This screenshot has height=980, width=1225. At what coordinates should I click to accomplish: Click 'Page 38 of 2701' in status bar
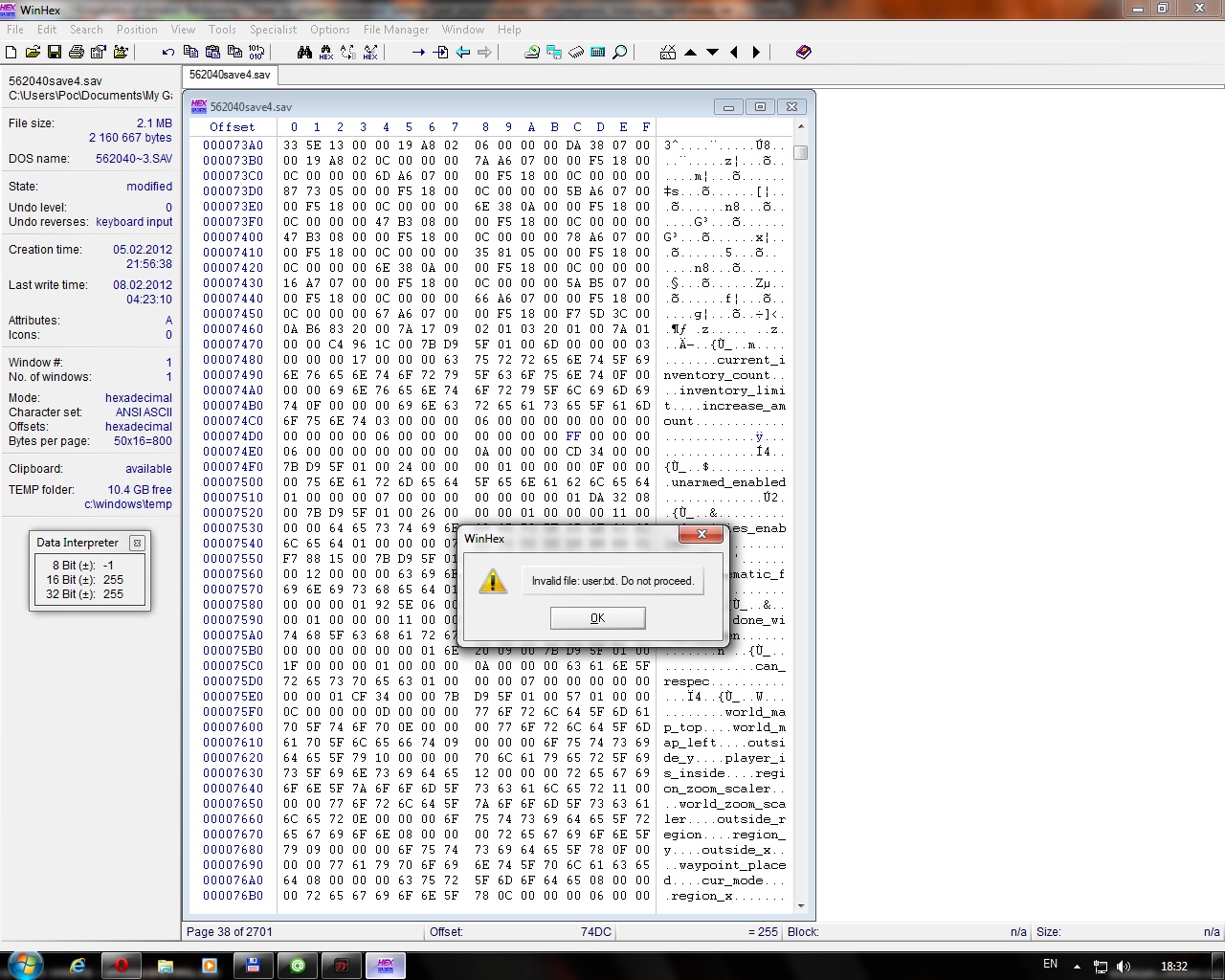(230, 932)
